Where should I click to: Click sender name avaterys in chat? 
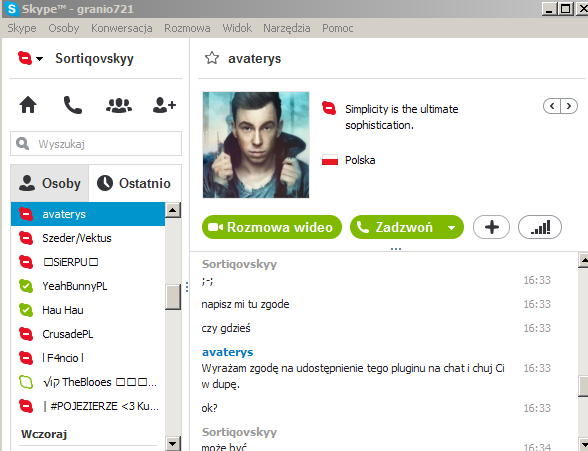coord(227,352)
